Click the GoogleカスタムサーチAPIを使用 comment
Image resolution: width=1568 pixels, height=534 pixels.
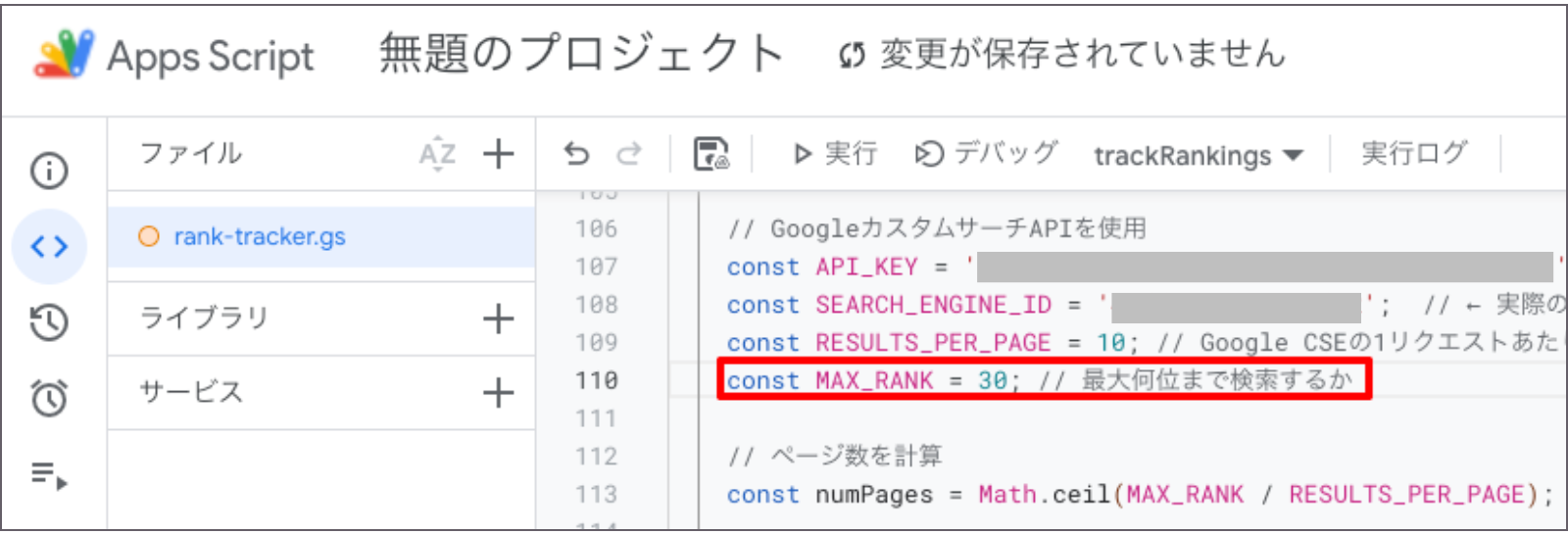tap(937, 229)
